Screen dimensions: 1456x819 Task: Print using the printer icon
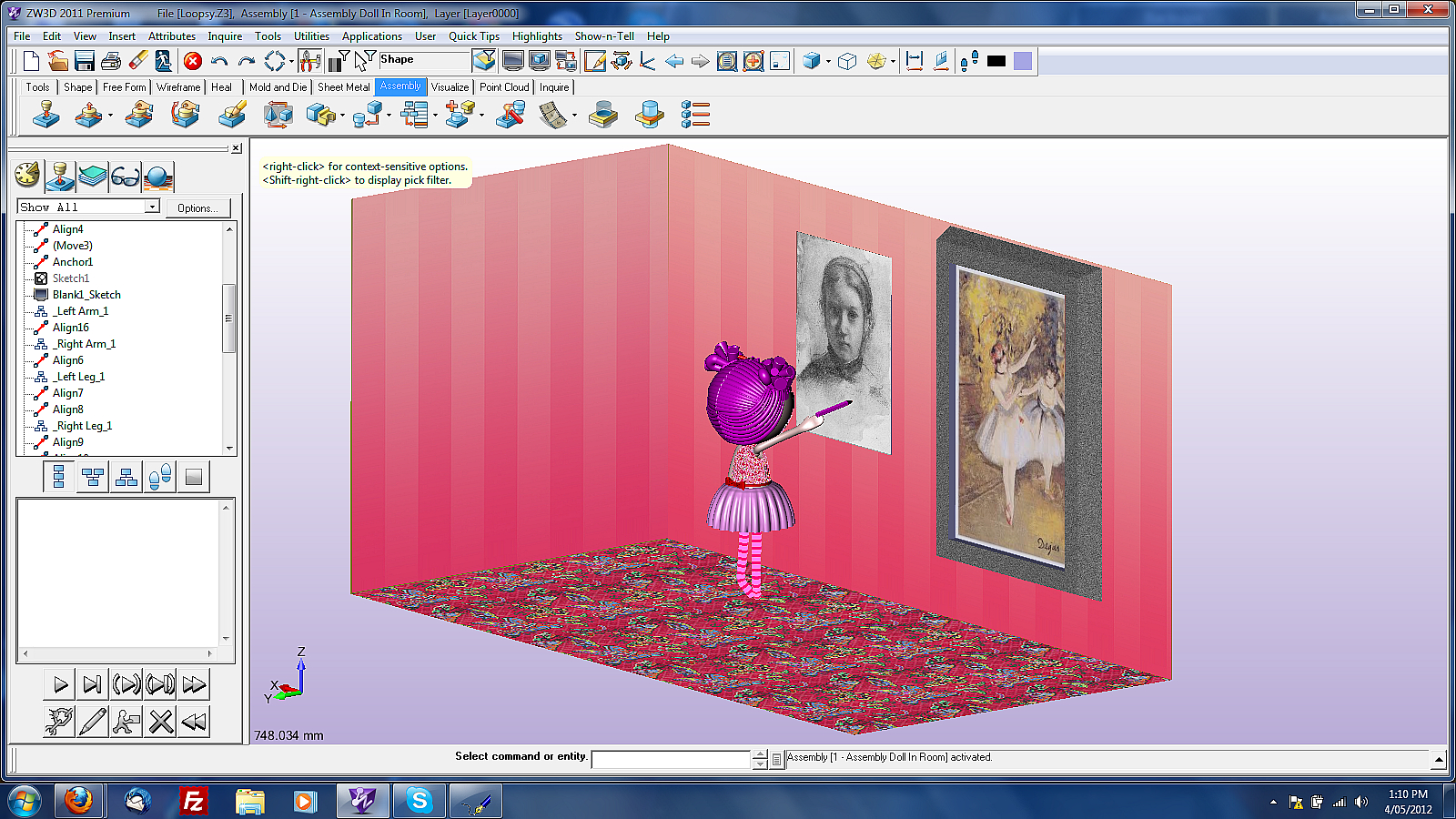click(111, 61)
